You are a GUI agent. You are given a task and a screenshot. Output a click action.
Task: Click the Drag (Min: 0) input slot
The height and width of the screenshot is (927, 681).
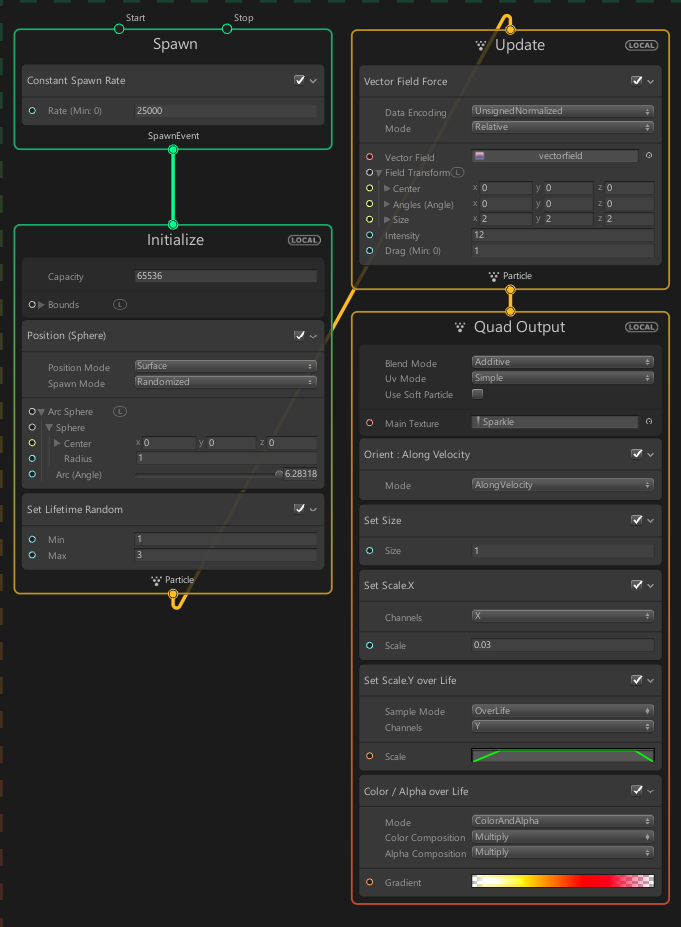point(369,251)
